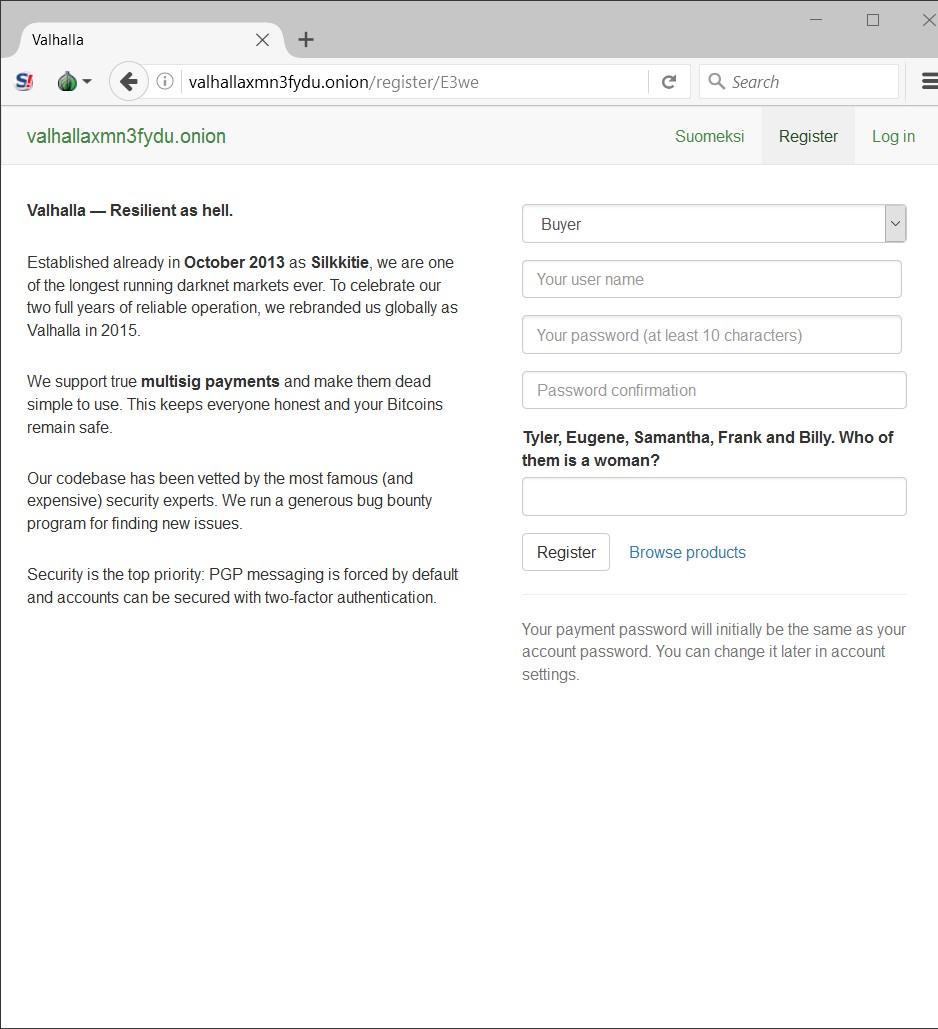Show site information via the info icon

point(165,81)
